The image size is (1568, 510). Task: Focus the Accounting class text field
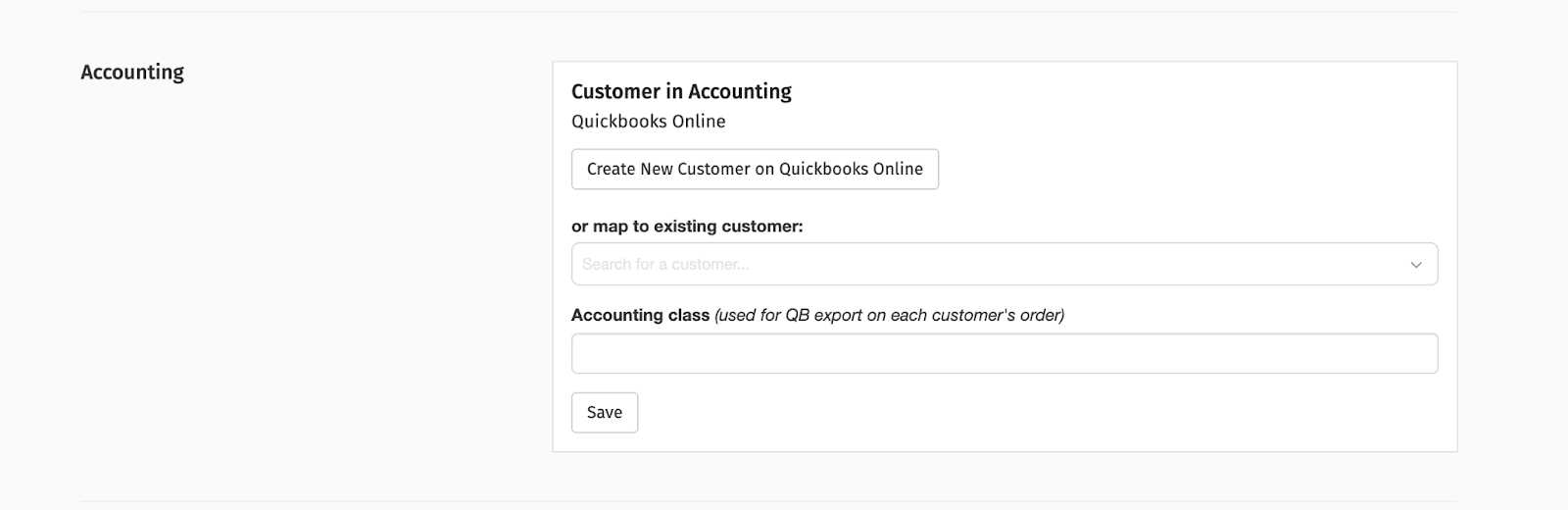(1004, 353)
